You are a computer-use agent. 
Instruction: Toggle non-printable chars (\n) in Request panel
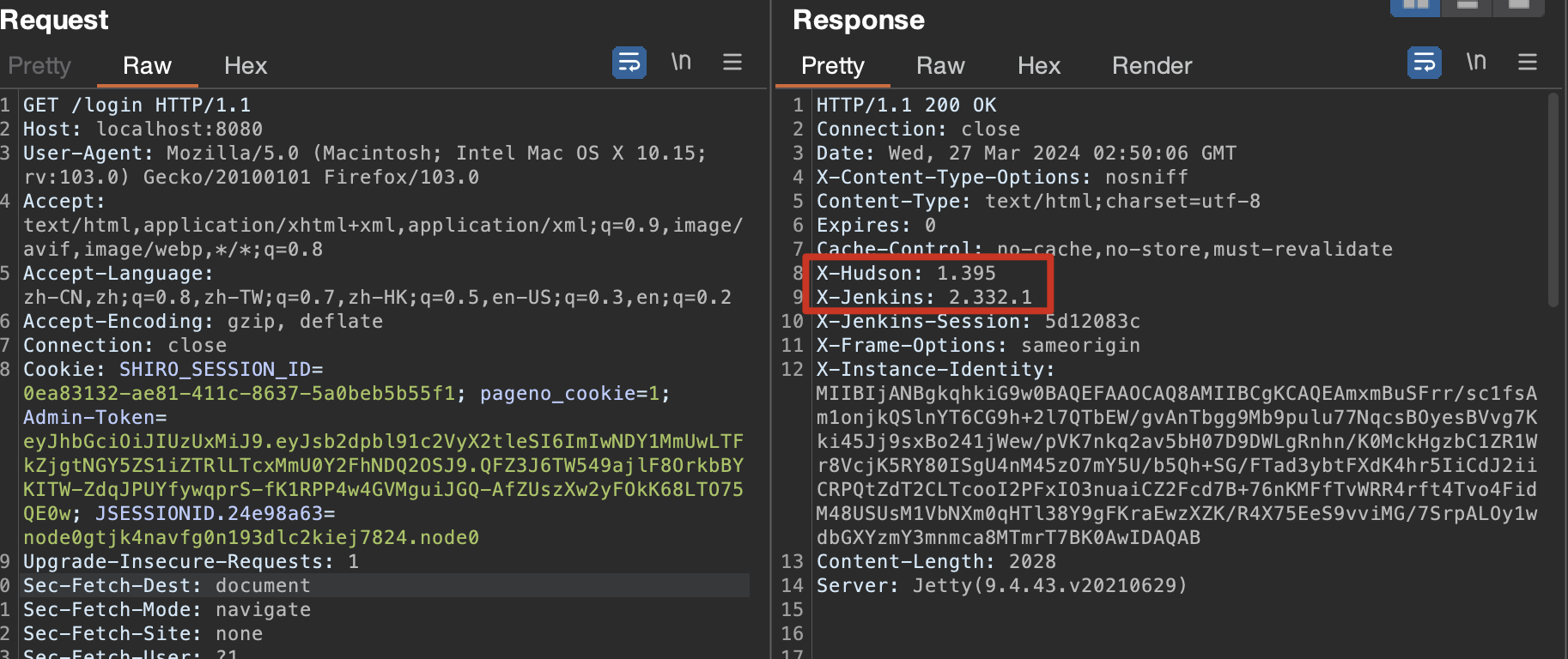pyautogui.click(x=681, y=62)
